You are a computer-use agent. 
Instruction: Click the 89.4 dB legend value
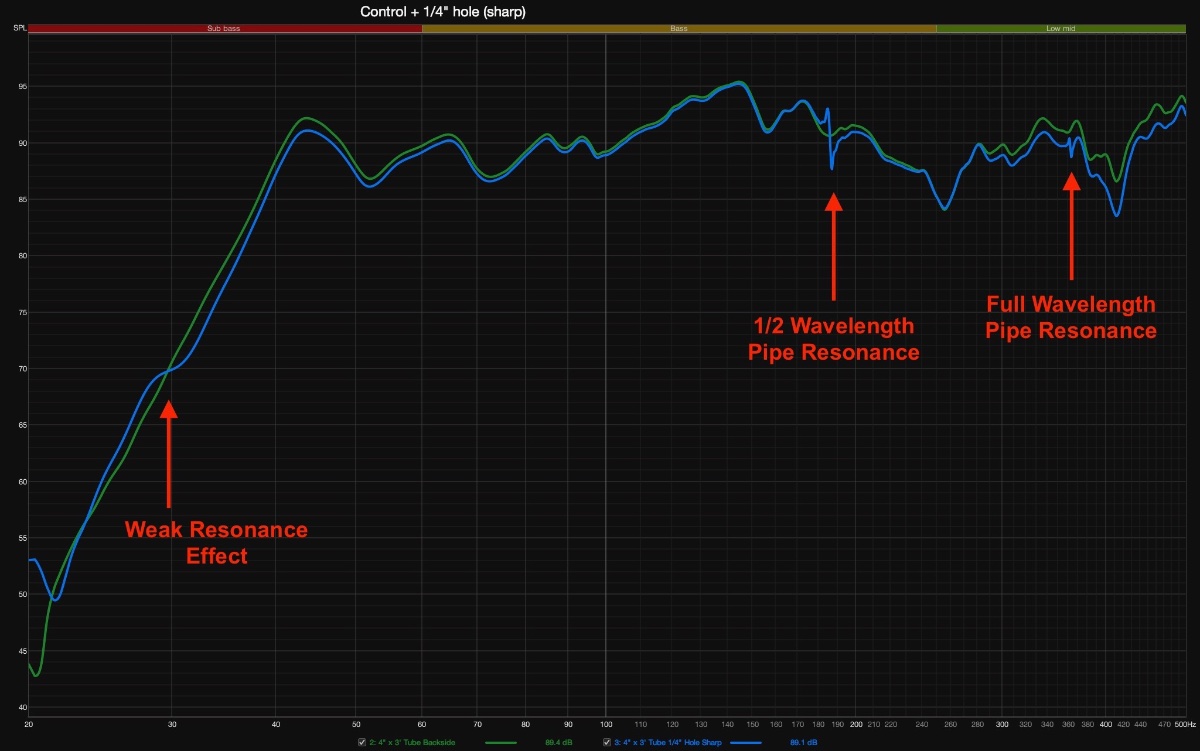pos(559,743)
